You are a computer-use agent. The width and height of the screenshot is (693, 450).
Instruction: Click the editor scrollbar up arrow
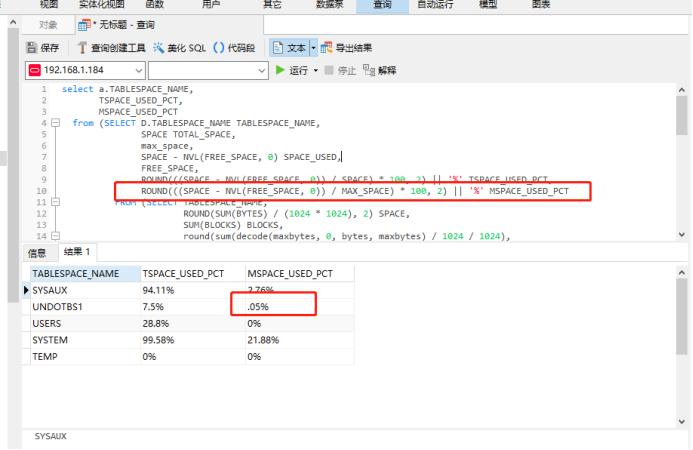[682, 90]
